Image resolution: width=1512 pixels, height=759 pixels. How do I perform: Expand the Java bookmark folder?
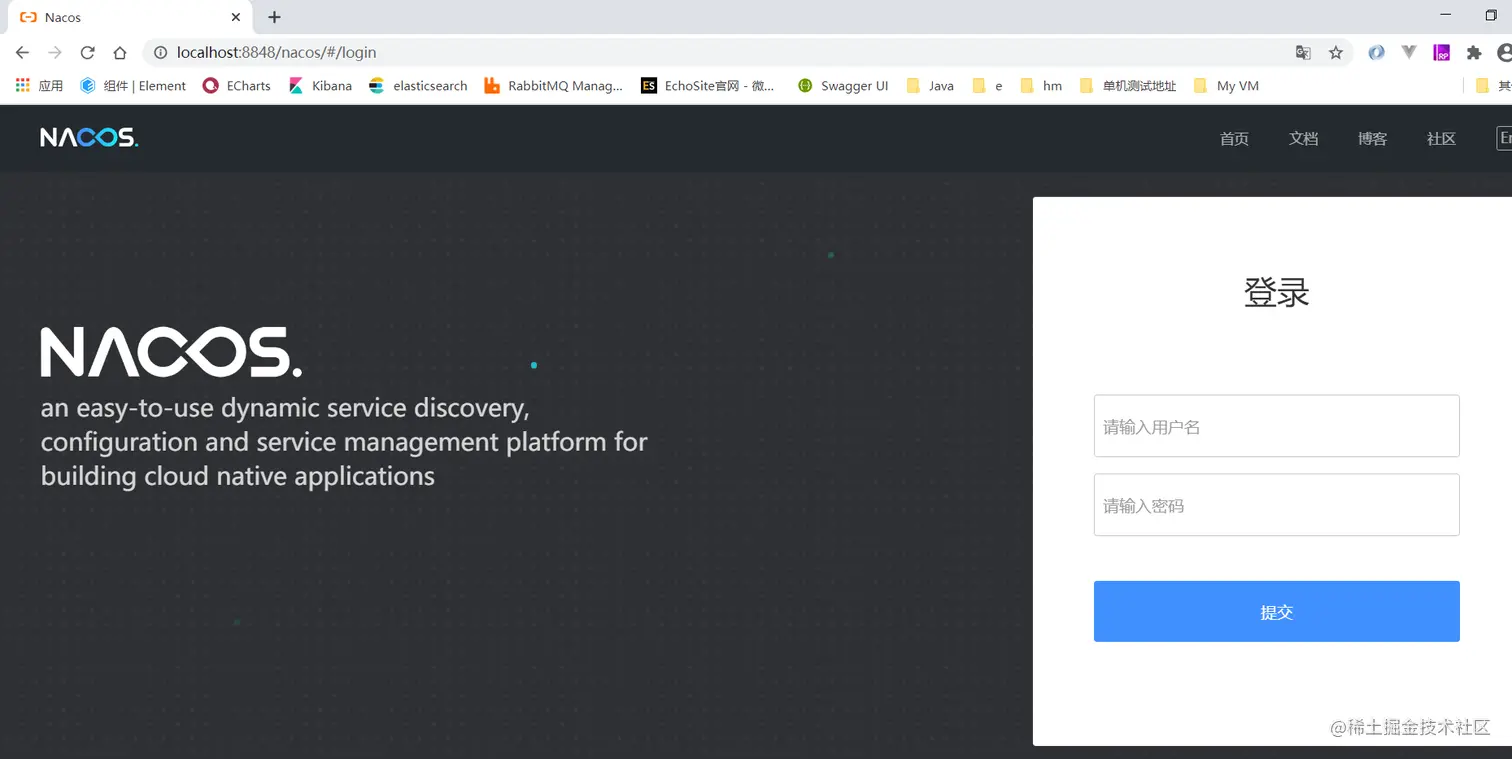click(x=930, y=86)
